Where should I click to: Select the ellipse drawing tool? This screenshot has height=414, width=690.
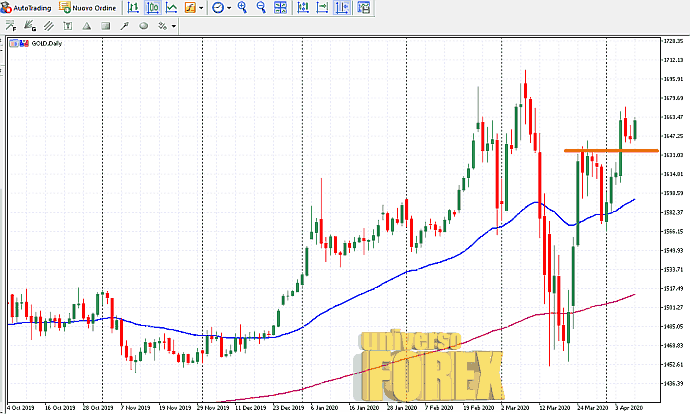(144, 25)
